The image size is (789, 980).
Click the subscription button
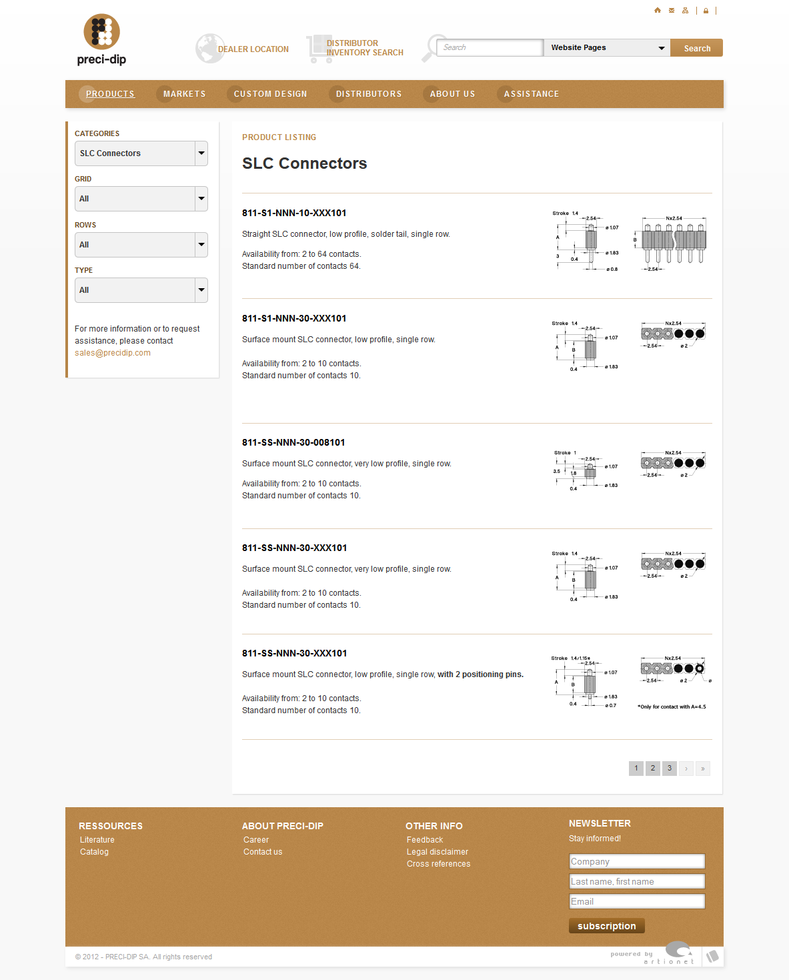[x=606, y=926]
